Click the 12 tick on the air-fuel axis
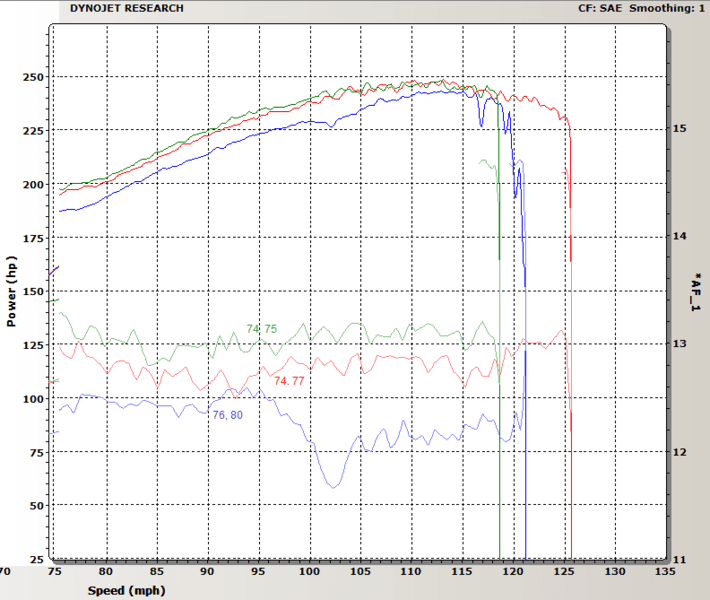 click(679, 452)
